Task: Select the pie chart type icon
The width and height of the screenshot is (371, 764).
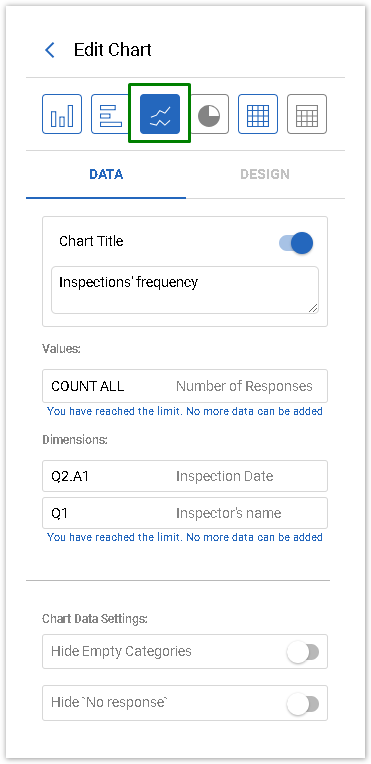Action: pyautogui.click(x=209, y=114)
